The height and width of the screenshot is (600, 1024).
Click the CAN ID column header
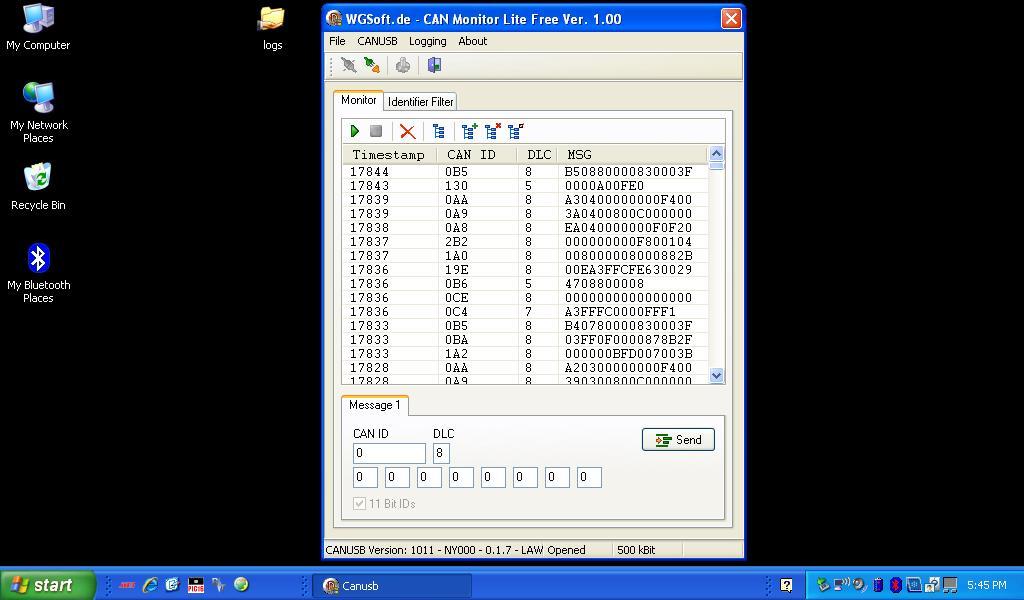[x=477, y=155]
